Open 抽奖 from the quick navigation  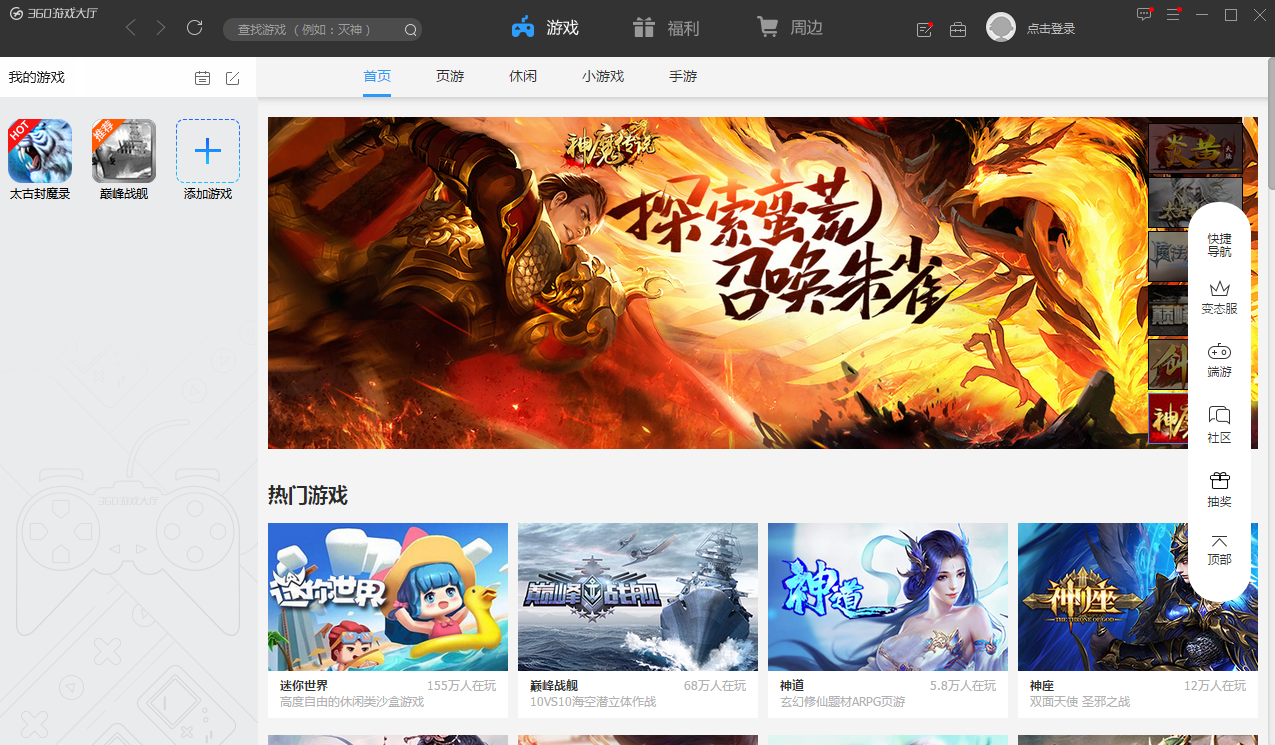(x=1219, y=490)
